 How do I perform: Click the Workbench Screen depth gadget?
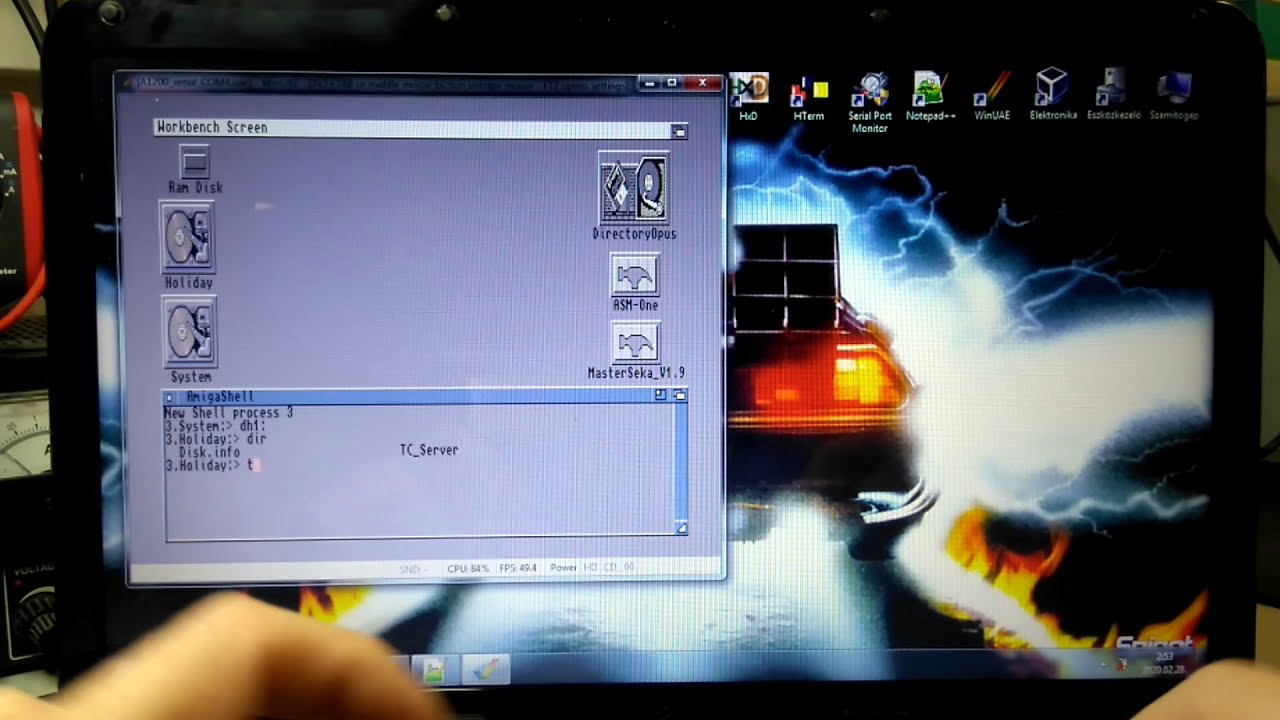click(679, 131)
